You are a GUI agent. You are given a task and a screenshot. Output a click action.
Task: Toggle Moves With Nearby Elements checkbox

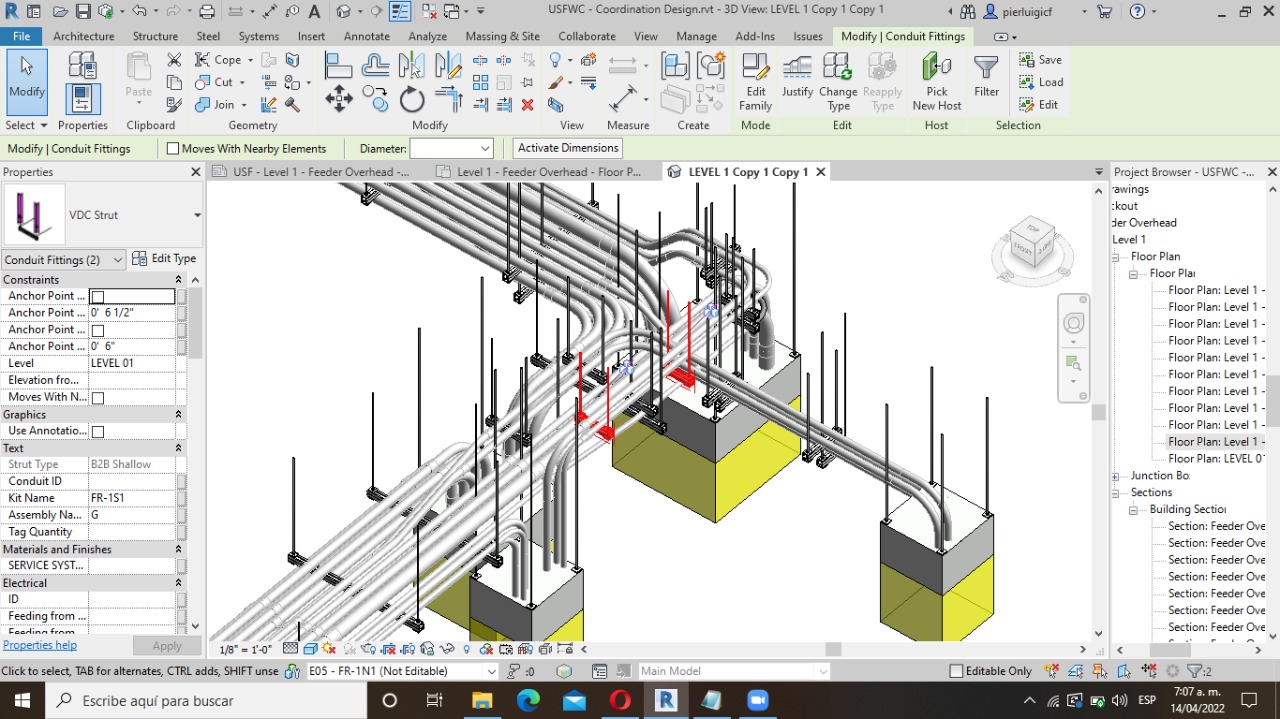(173, 149)
